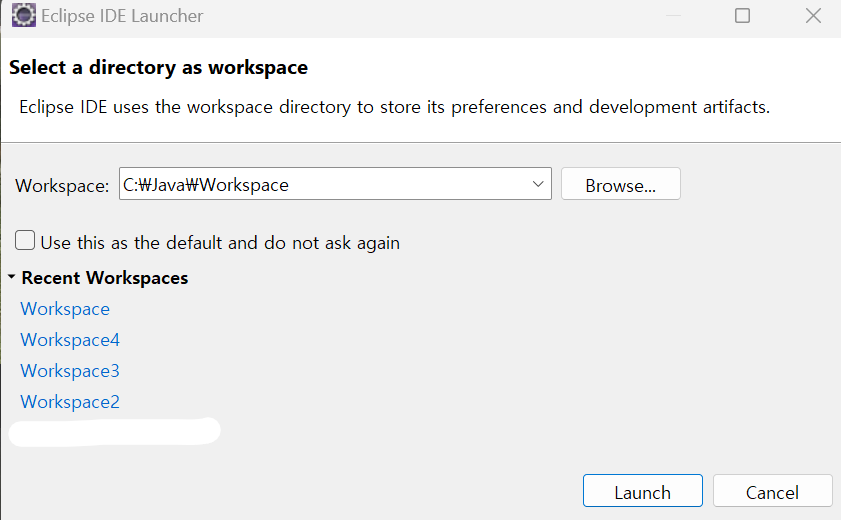841x520 pixels.
Task: Click the 'Eclipse IDE Launcher' title text
Action: 122,16
